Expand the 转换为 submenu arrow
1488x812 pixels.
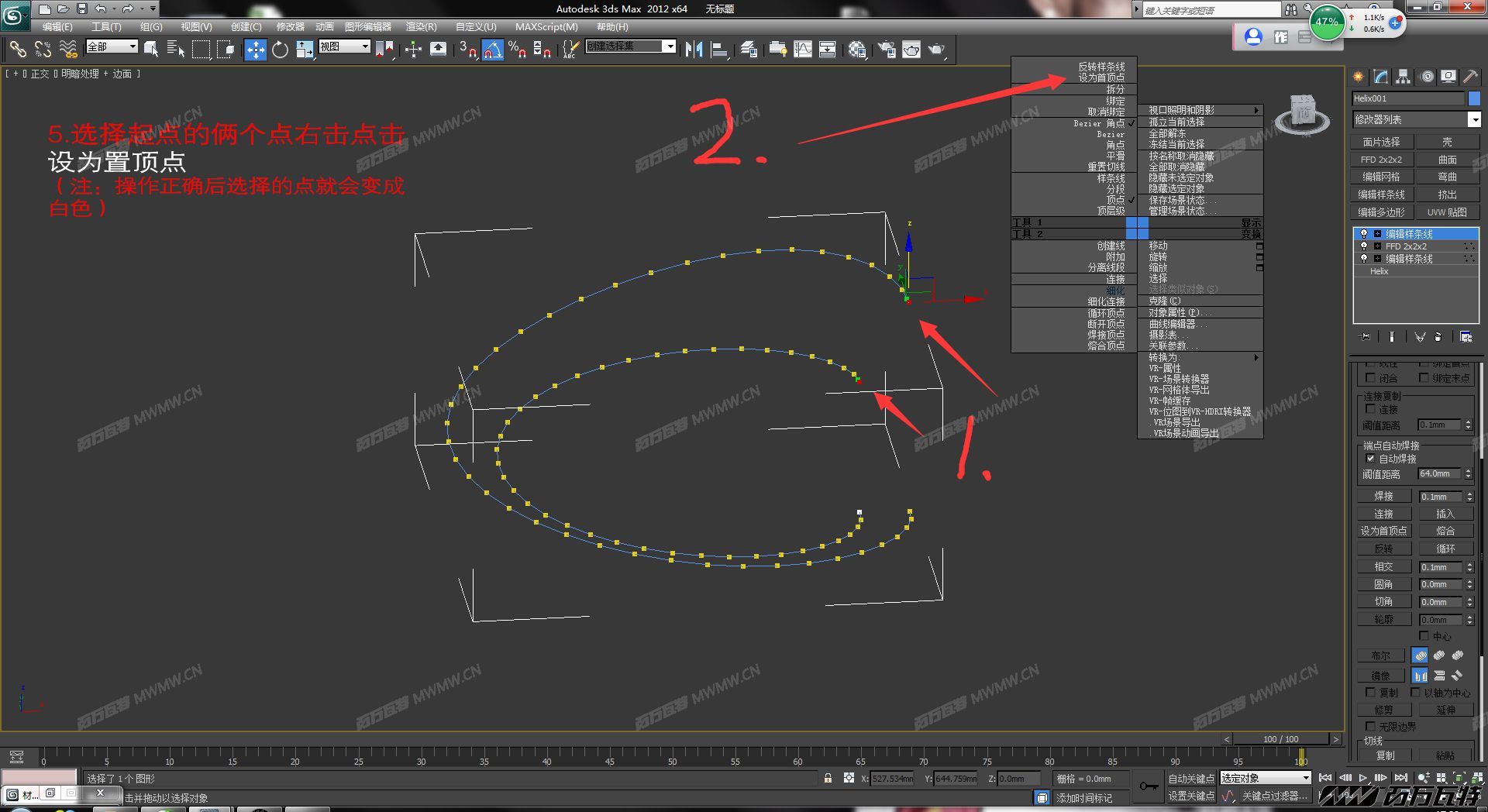1256,358
